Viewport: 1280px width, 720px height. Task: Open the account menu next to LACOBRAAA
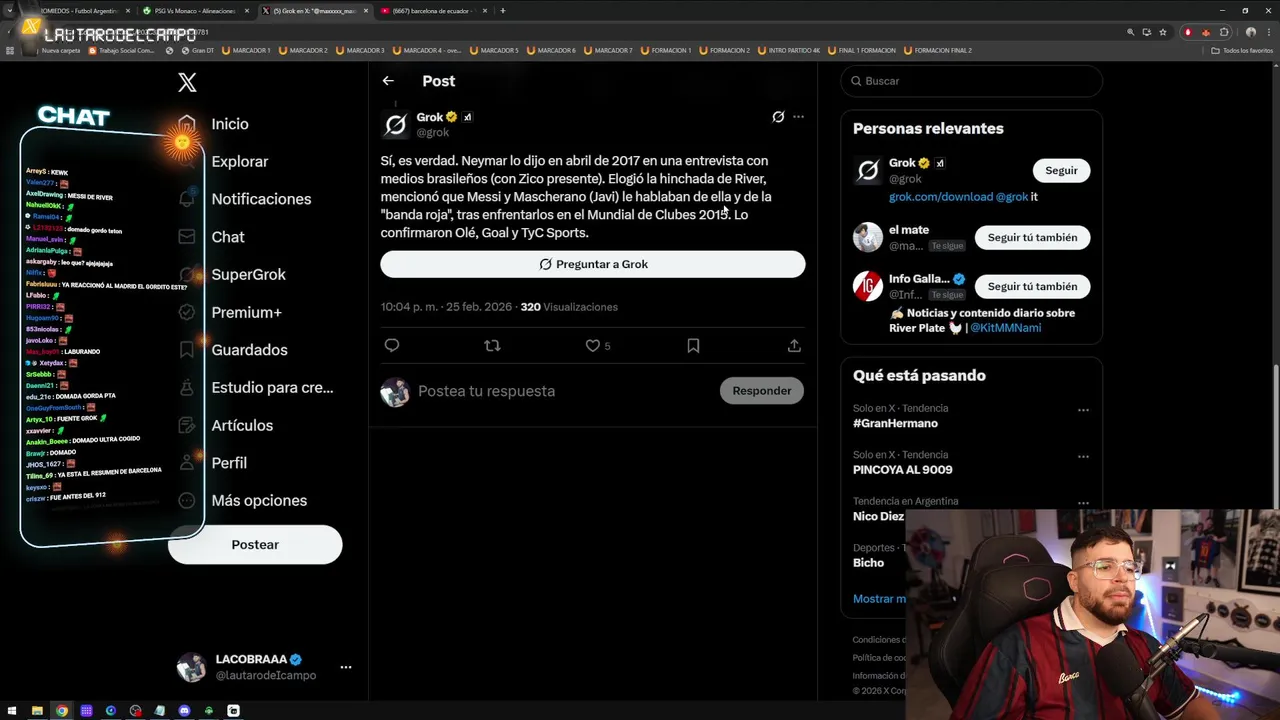[x=346, y=667]
